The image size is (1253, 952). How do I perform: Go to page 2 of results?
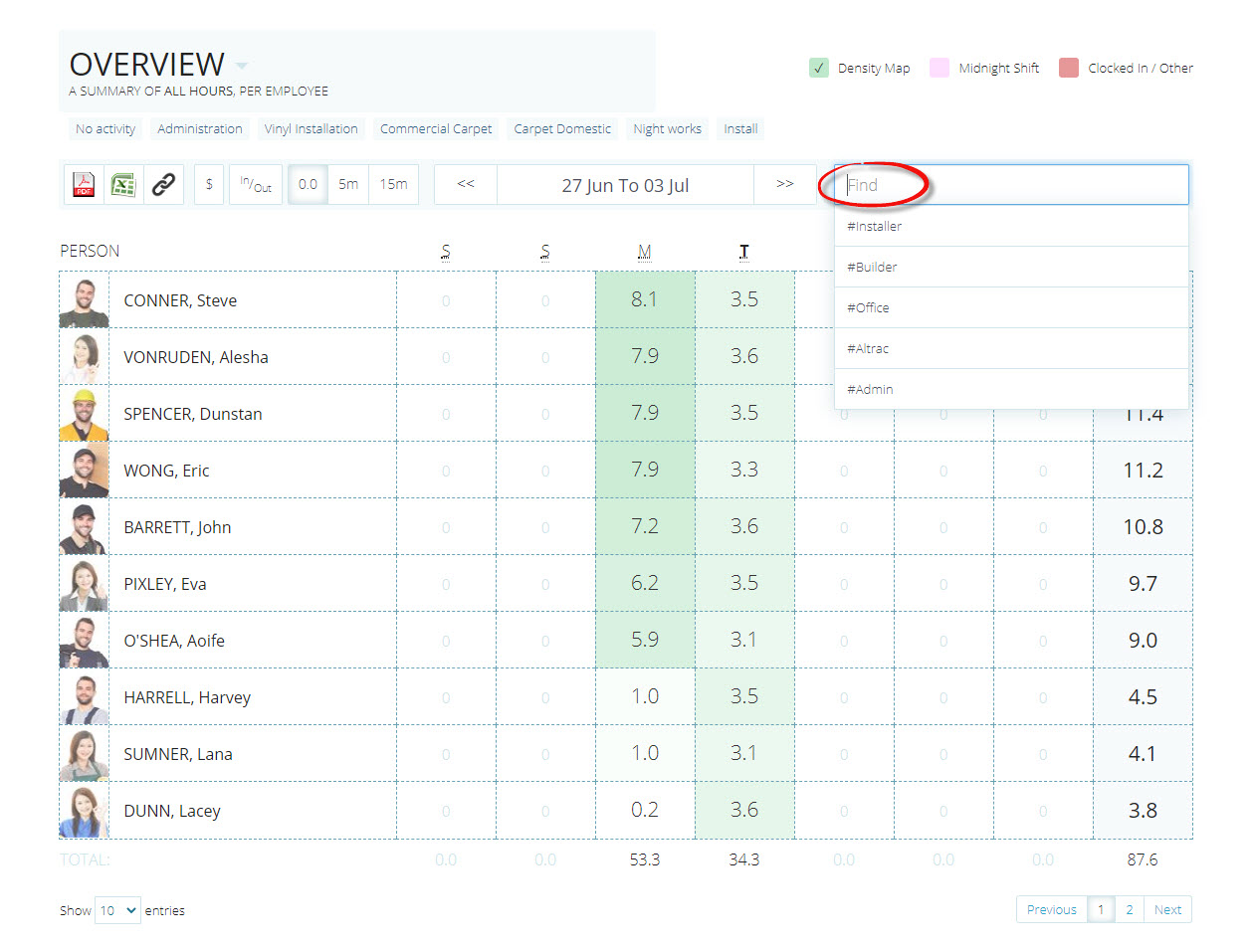[x=1129, y=910]
